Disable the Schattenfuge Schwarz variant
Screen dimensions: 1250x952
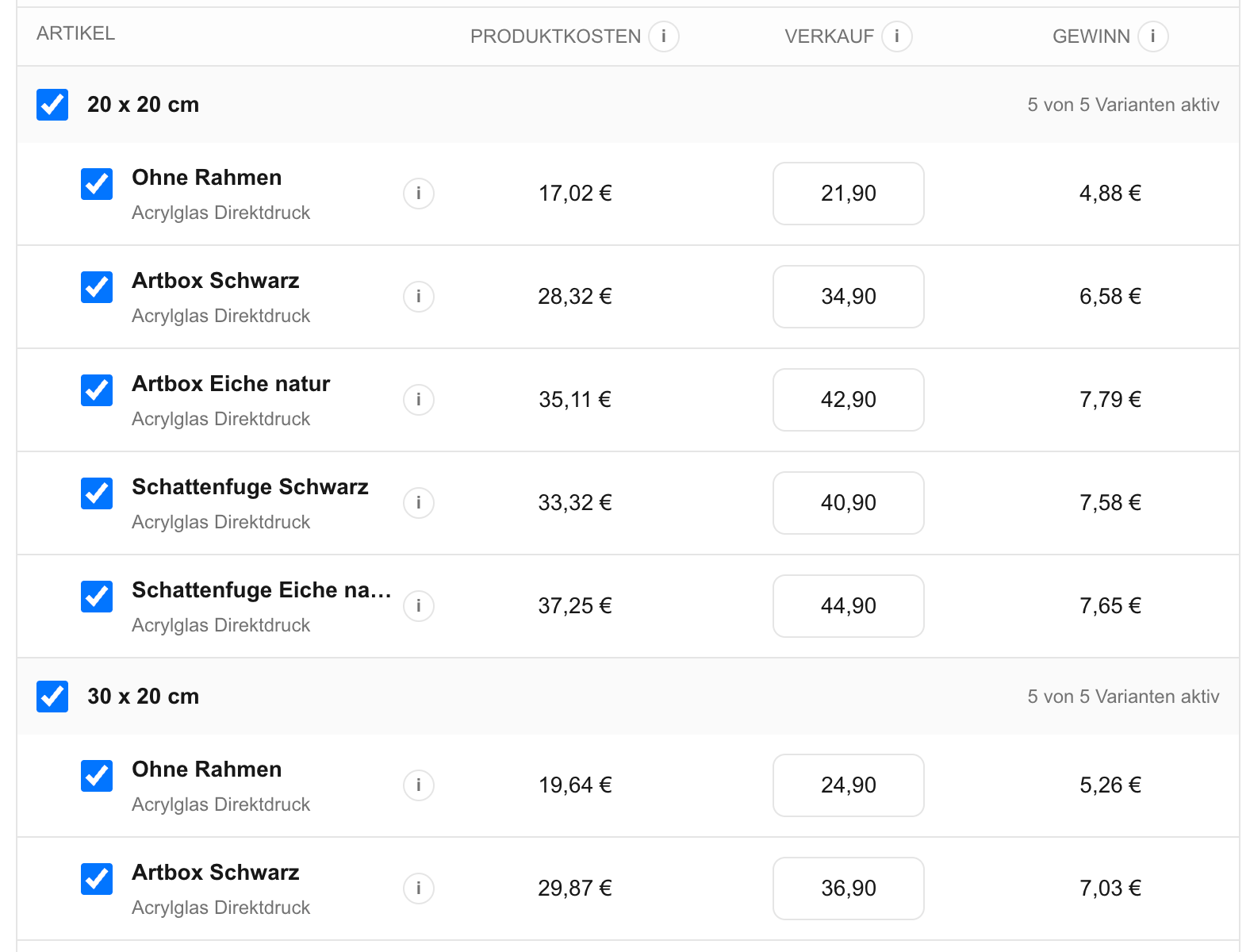97,493
